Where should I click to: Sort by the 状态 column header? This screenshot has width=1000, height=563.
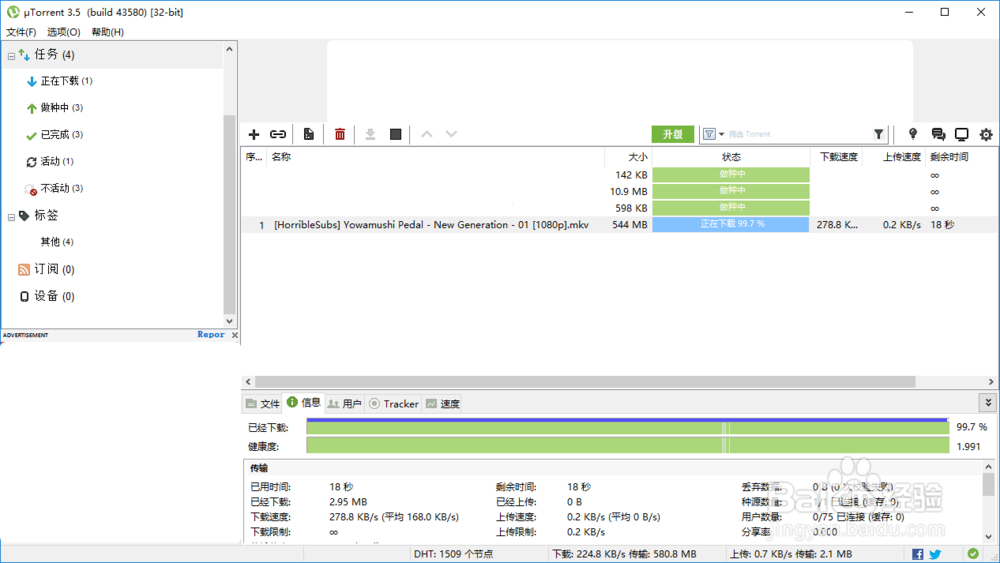731,157
